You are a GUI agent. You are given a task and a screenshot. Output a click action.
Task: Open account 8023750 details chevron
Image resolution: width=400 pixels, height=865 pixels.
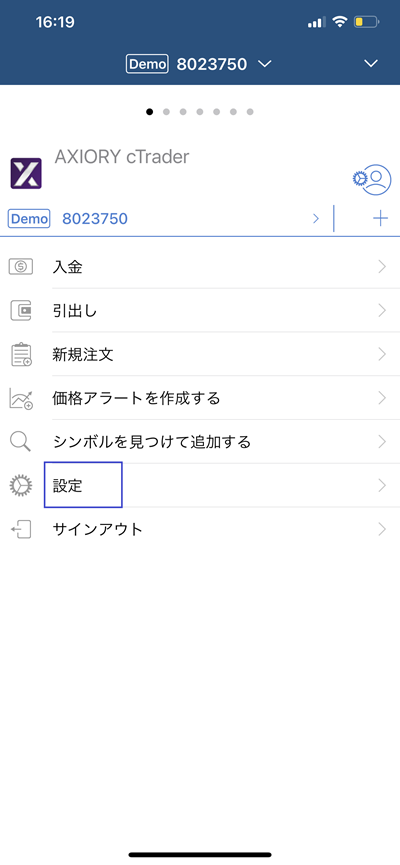click(x=316, y=218)
